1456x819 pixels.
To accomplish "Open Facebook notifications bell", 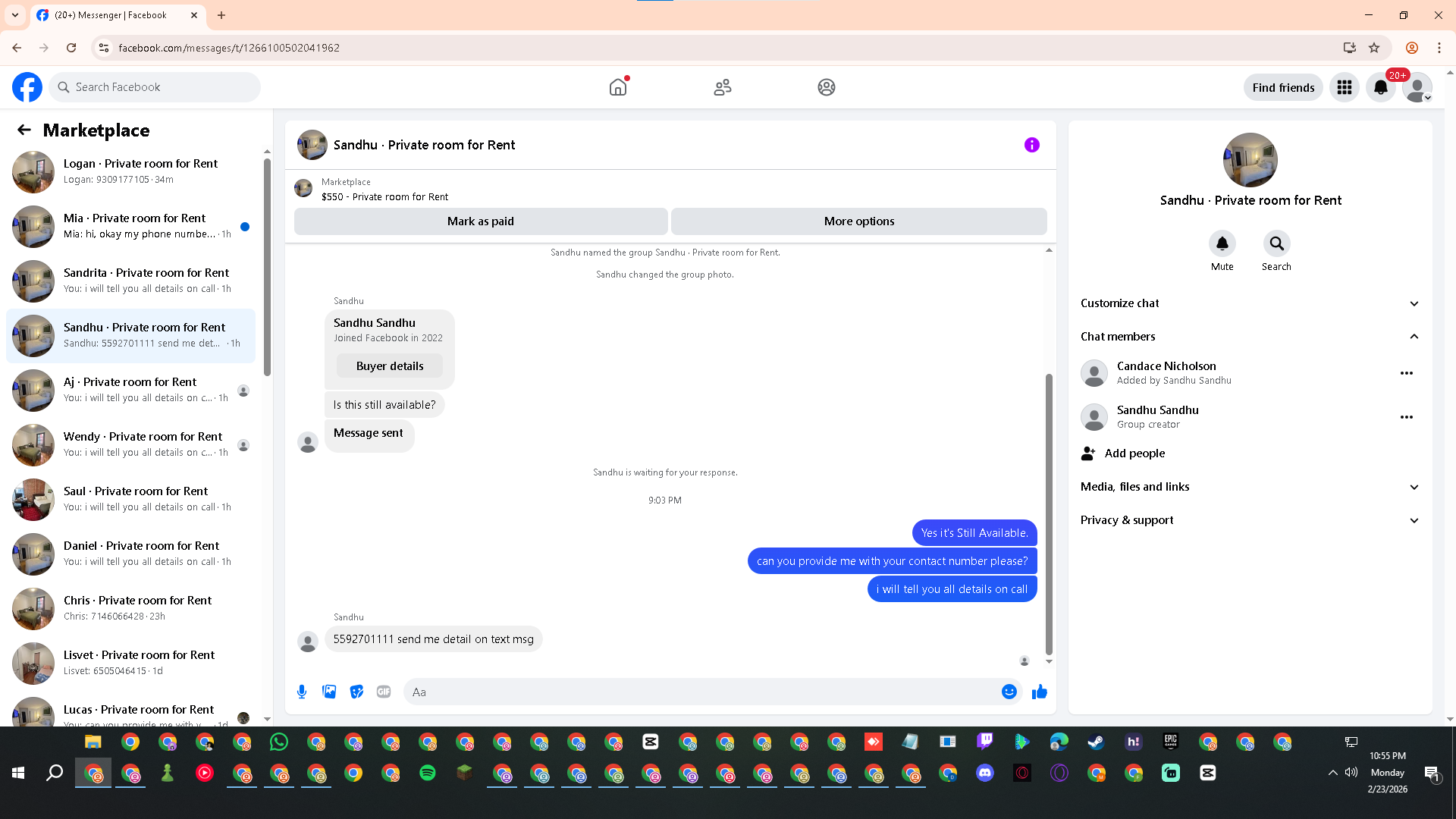I will 1380,87.
